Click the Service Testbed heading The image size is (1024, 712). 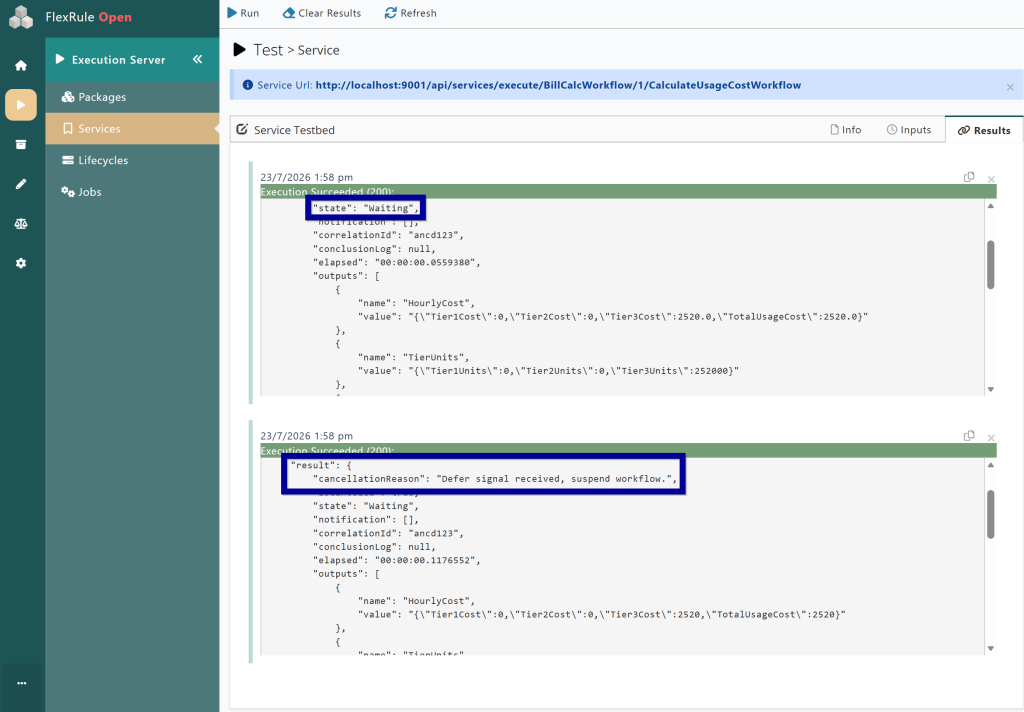294,130
